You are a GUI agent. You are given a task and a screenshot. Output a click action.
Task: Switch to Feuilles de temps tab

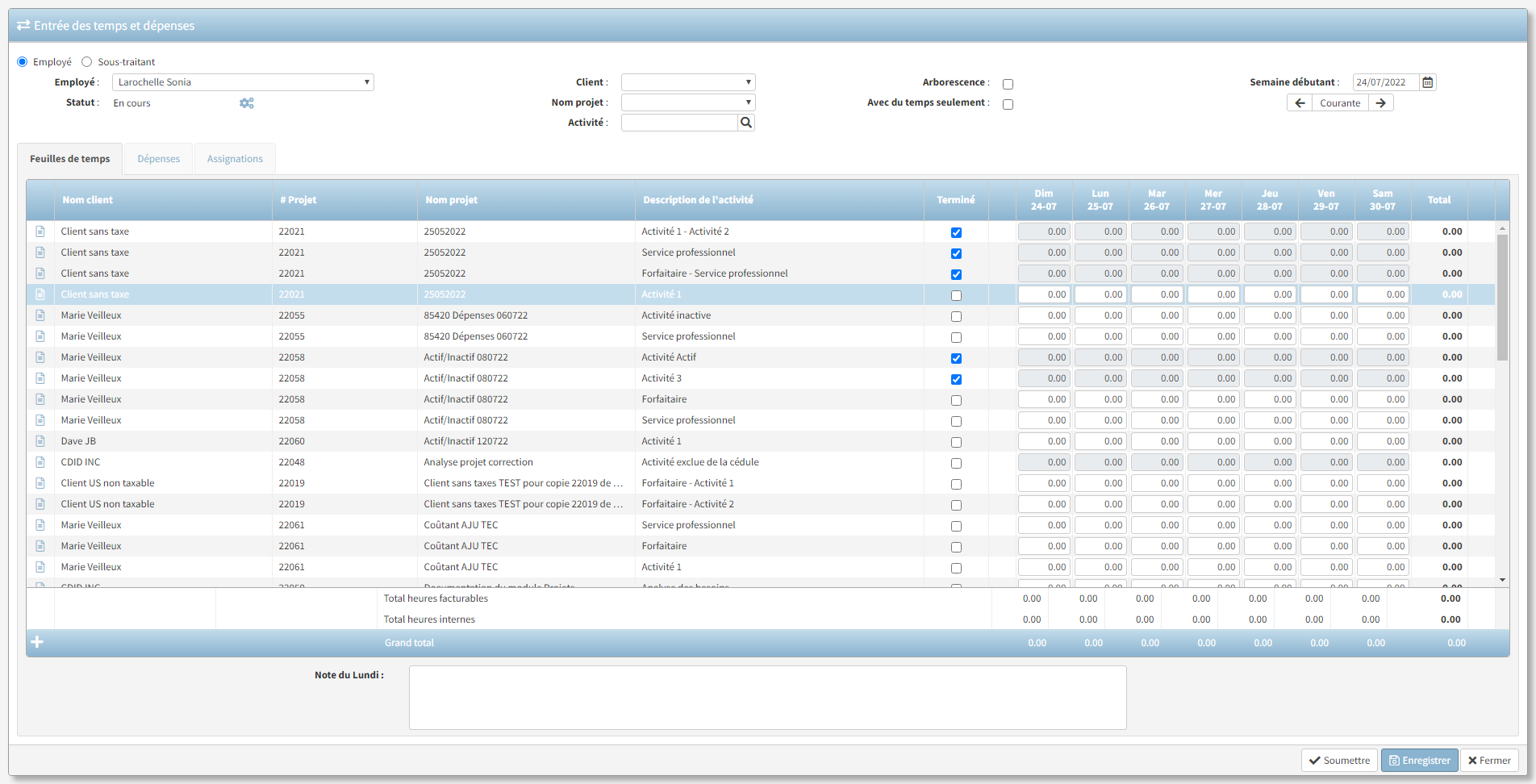(70, 159)
